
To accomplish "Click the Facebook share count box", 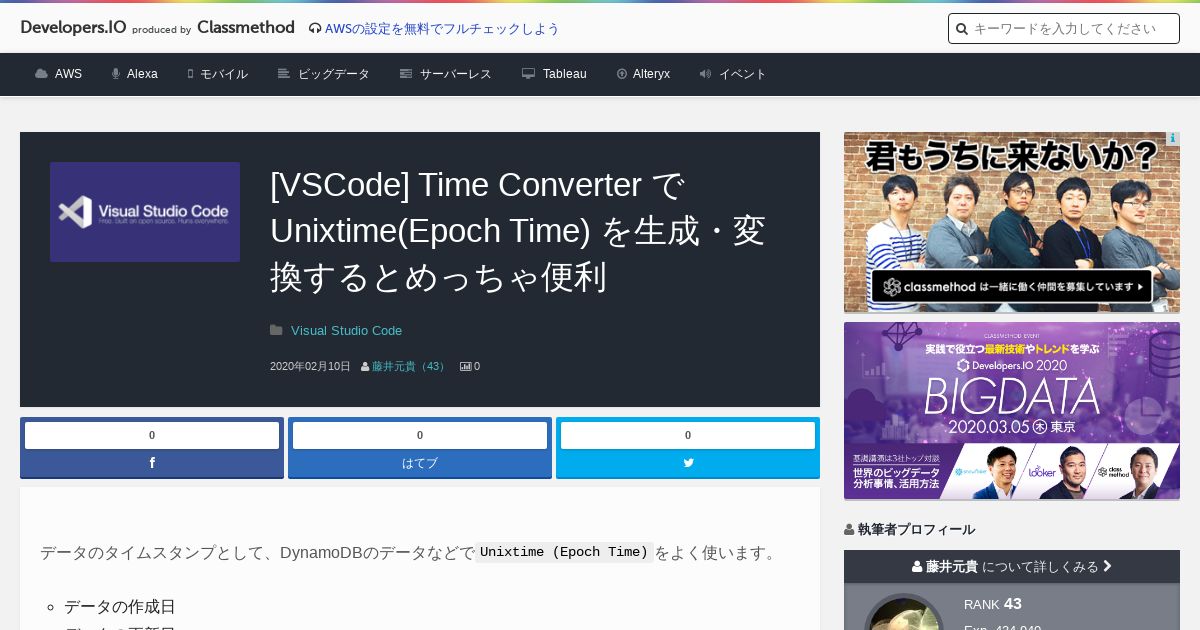I will (152, 435).
